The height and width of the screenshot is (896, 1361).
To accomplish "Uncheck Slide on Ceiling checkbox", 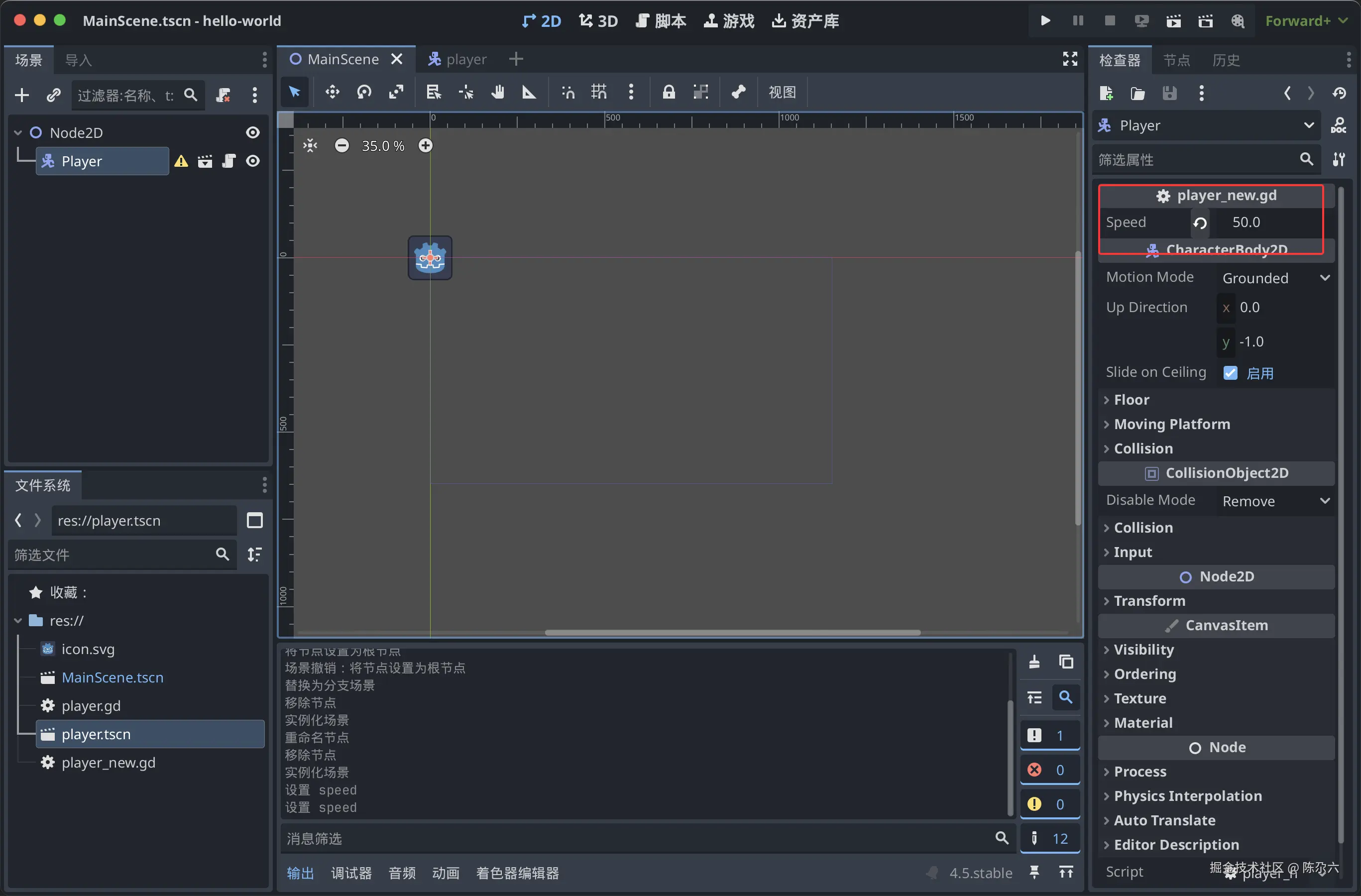I will pyautogui.click(x=1230, y=373).
